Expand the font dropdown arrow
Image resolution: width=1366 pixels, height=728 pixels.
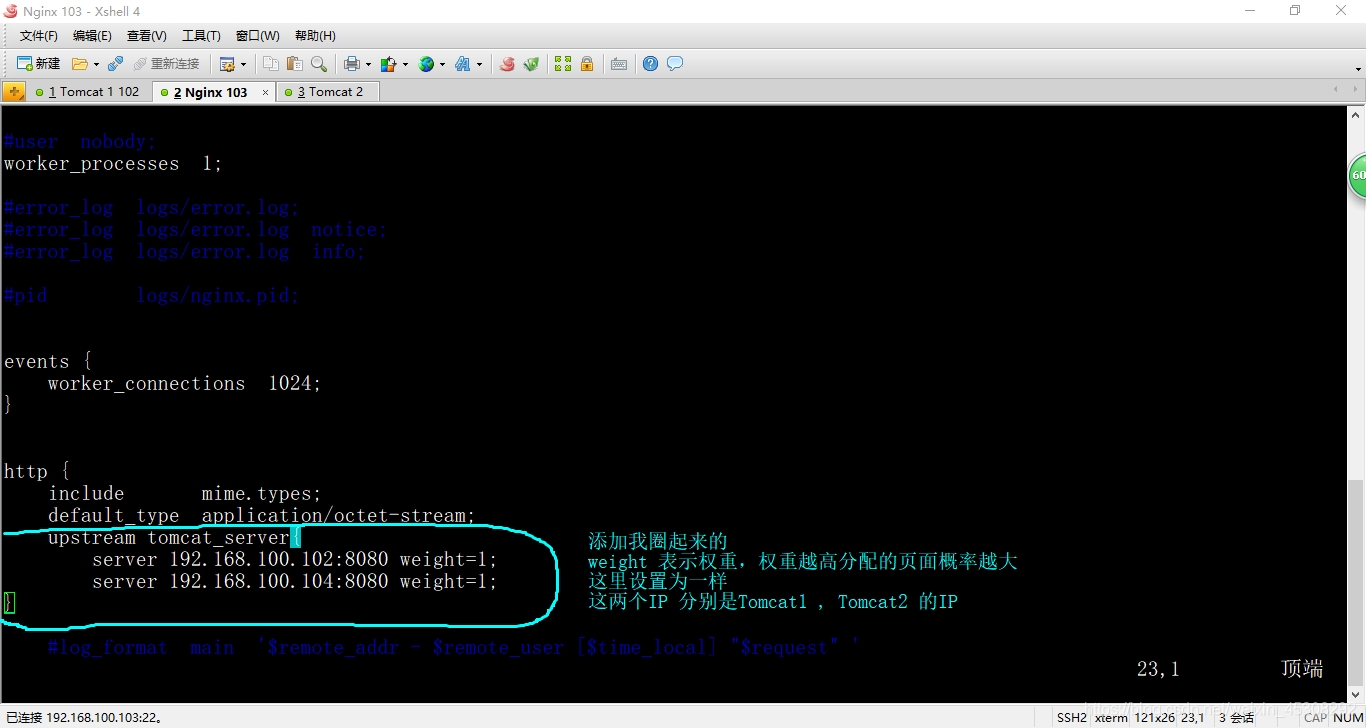pos(479,64)
